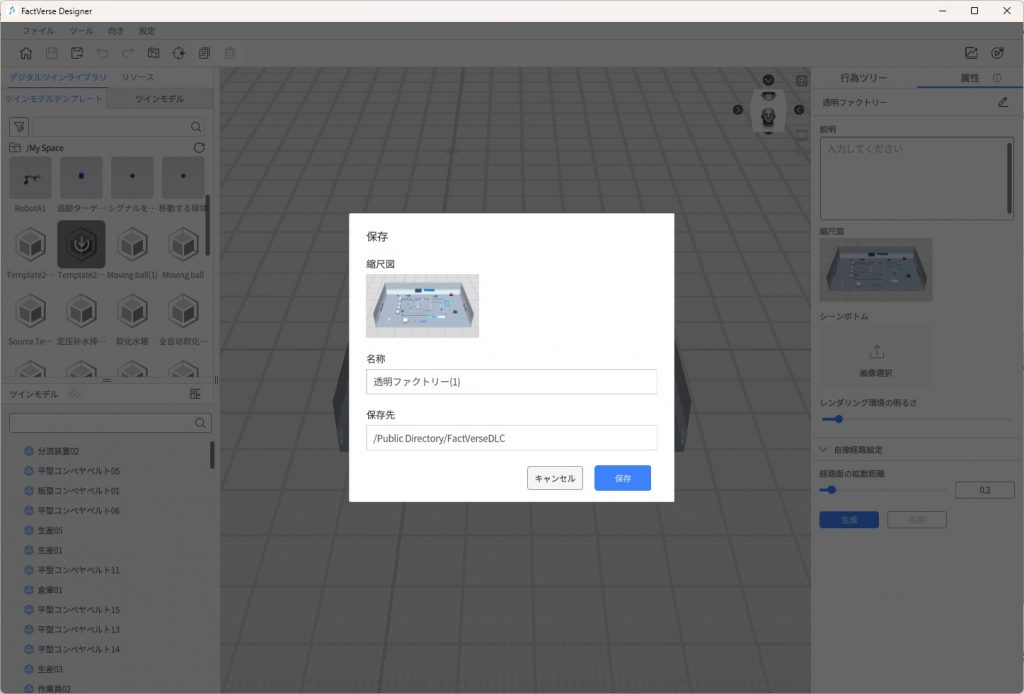Image resolution: width=1024 pixels, height=694 pixels.
Task: Refresh the My Space folder list
Action: [x=199, y=148]
